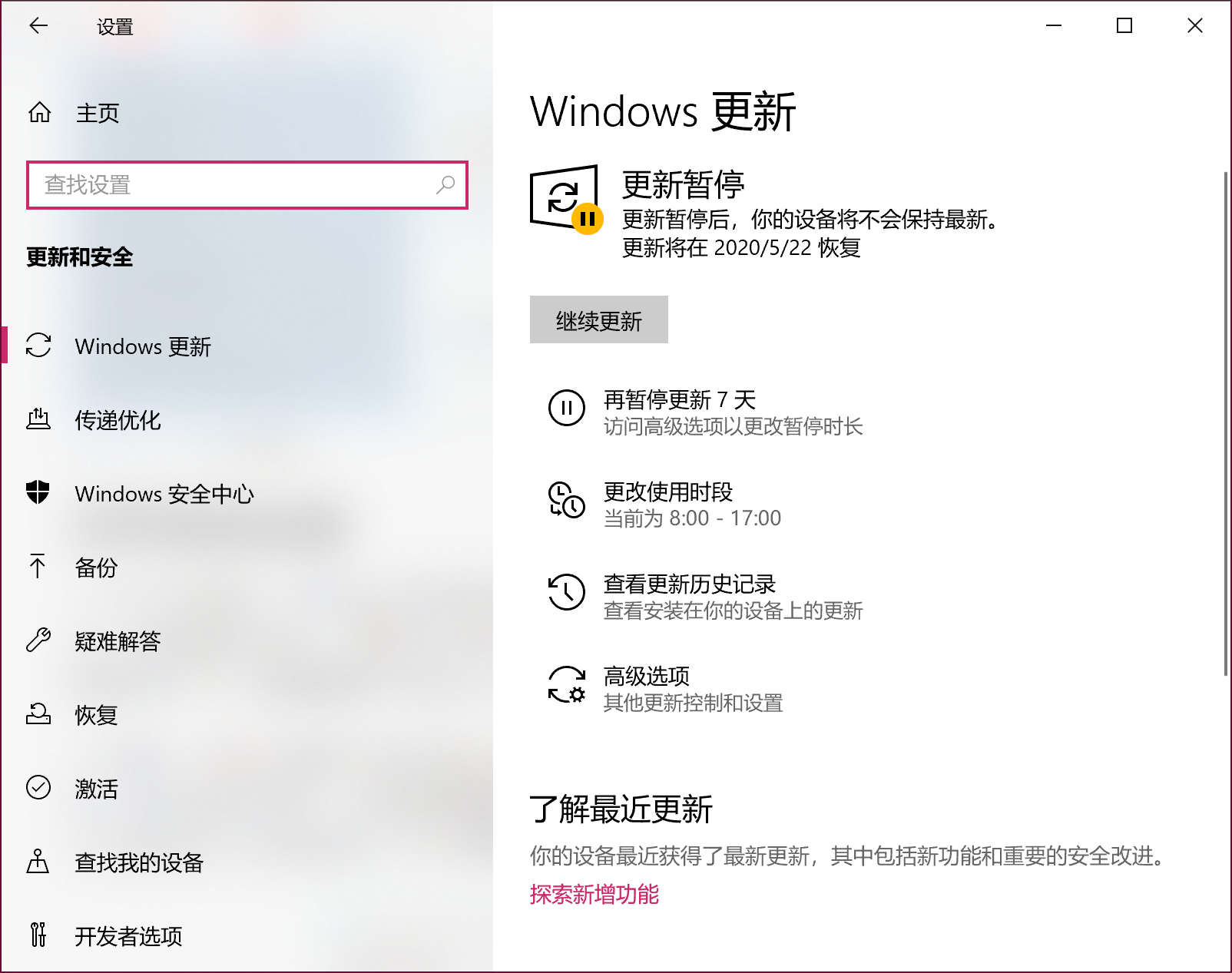Return to Settings 主页
The image size is (1232, 973).
[x=97, y=113]
